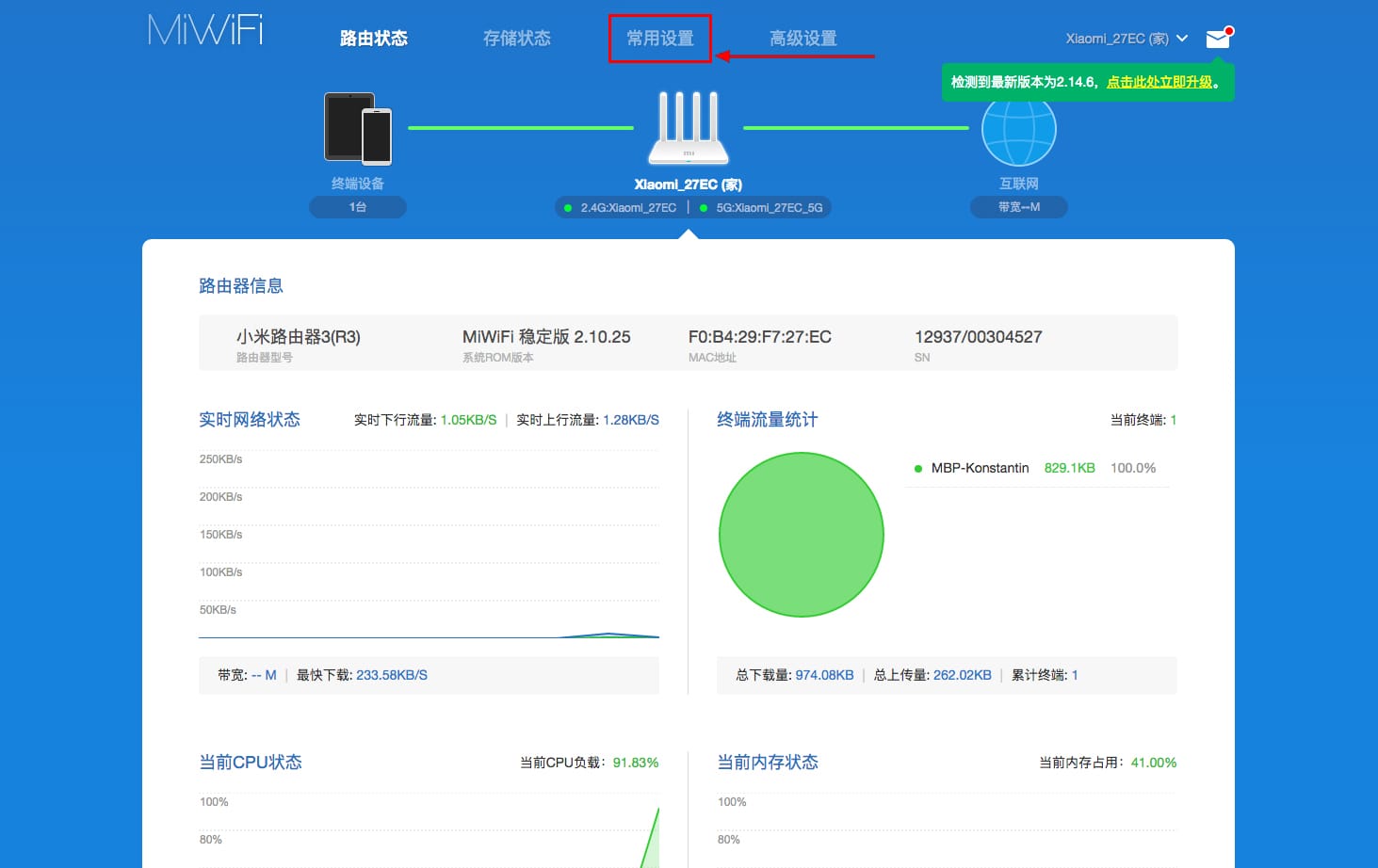Switch to the 存储状态 tab
The height and width of the screenshot is (868, 1378).
tap(516, 38)
